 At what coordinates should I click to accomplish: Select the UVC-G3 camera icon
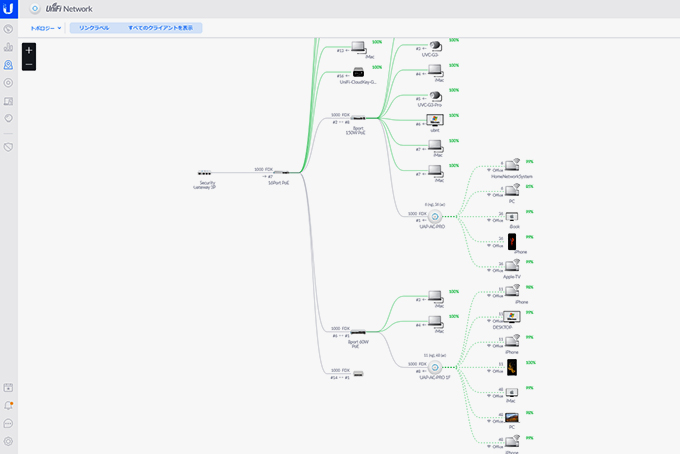(435, 46)
